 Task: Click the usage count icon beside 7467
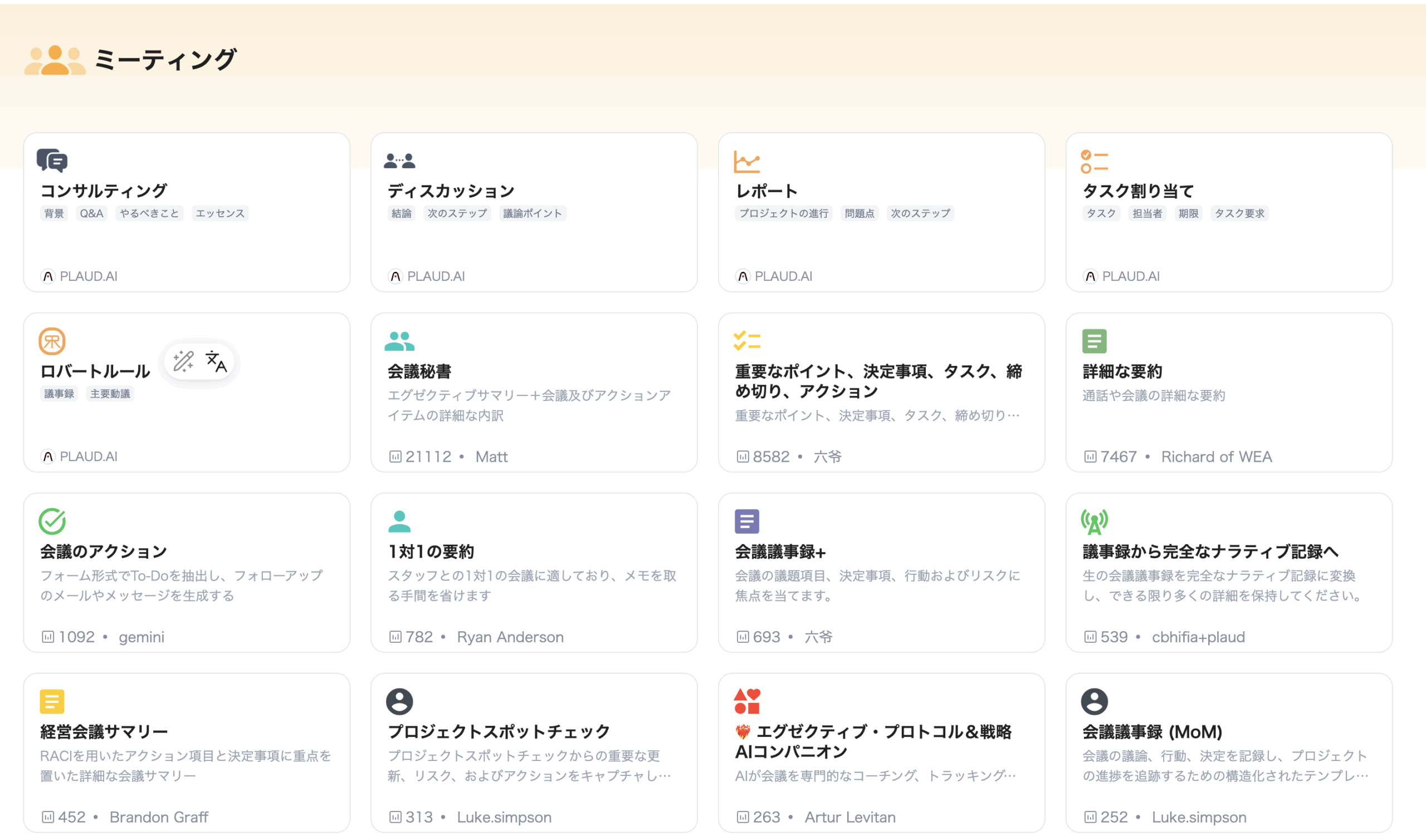click(1091, 457)
